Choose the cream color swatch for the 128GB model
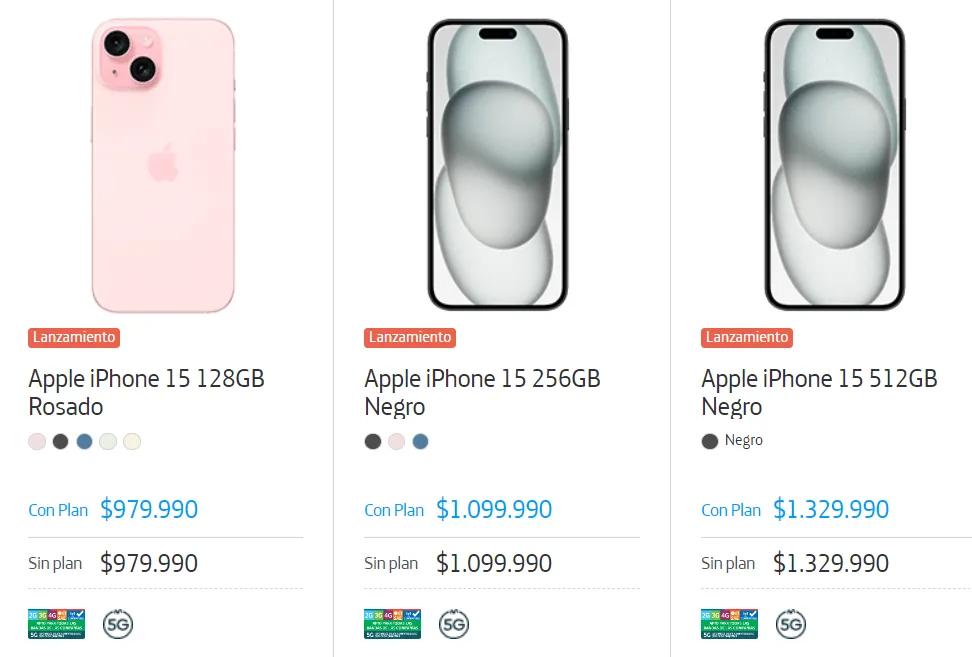The image size is (972, 657). pyautogui.click(x=132, y=441)
